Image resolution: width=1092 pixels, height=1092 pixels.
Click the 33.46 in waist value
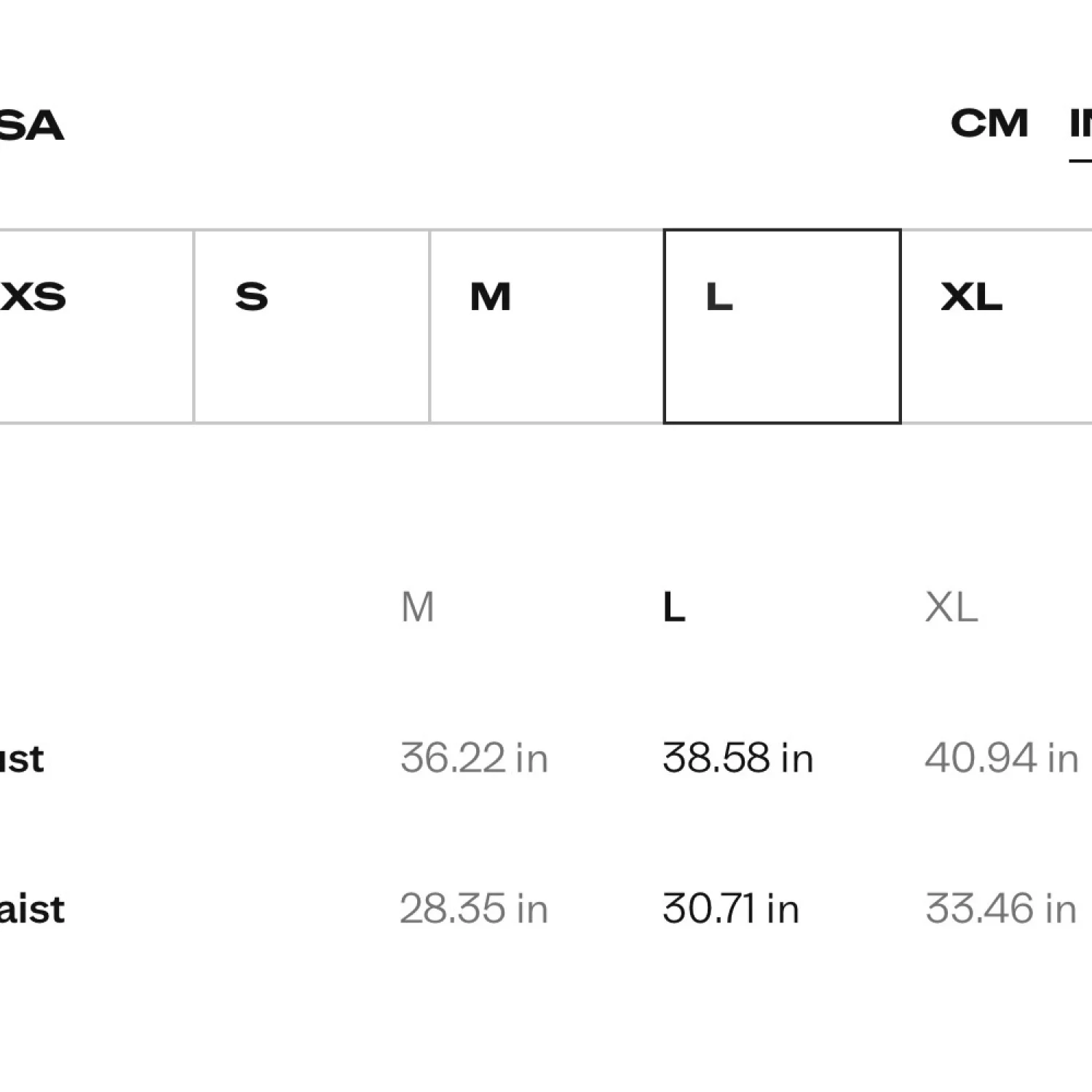pos(1001,909)
